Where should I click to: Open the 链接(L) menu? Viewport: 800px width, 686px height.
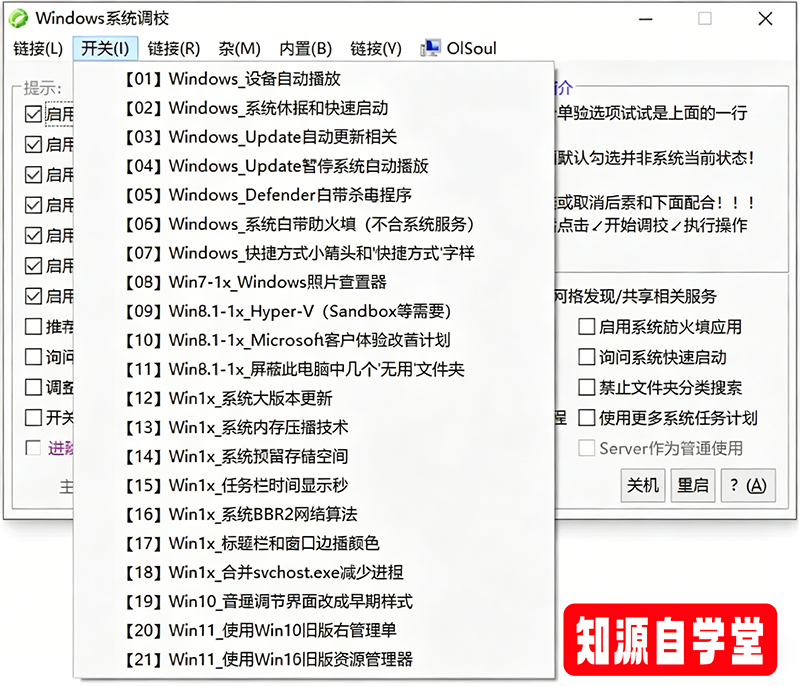pyautogui.click(x=38, y=48)
